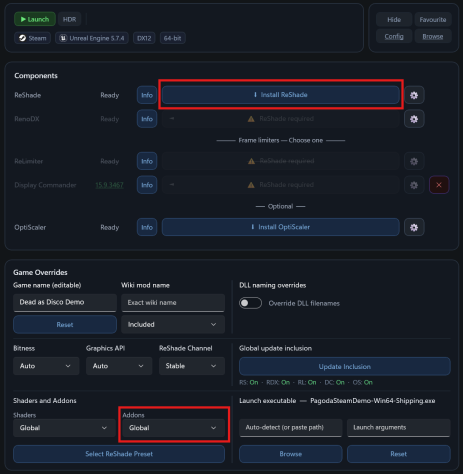Expand Graphics API Auto dropdown

point(119,366)
